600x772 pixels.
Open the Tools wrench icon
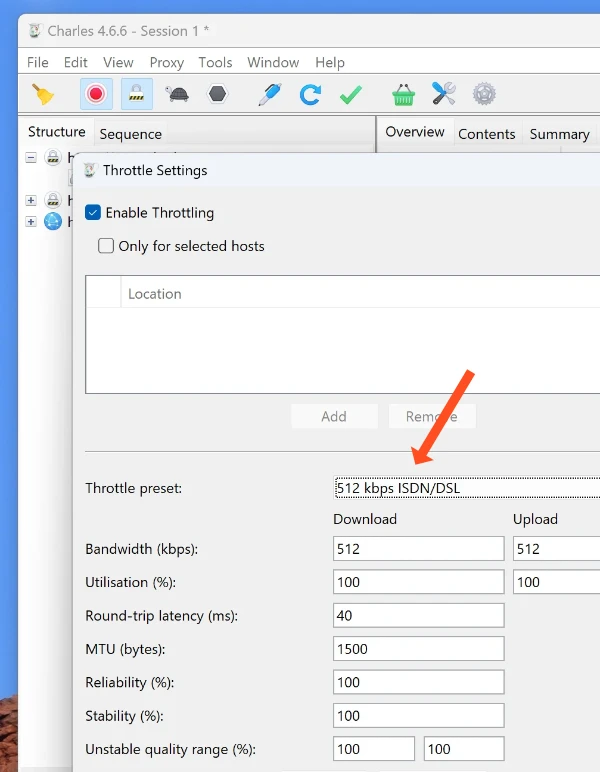click(444, 94)
